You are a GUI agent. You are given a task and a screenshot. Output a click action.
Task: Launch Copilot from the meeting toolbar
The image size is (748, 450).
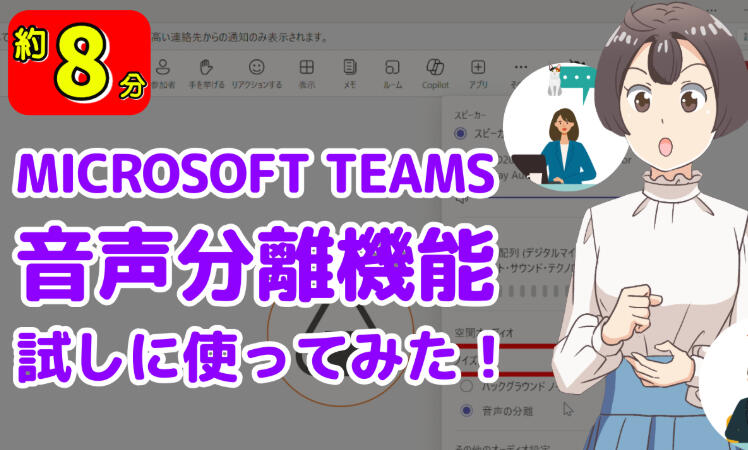(435, 68)
